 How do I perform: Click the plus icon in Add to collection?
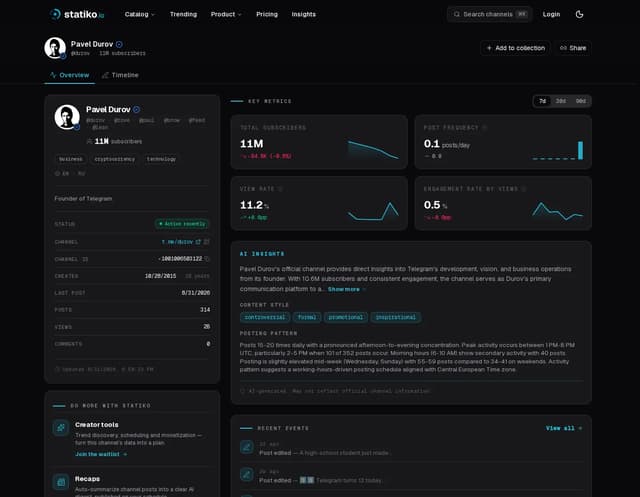[489, 48]
